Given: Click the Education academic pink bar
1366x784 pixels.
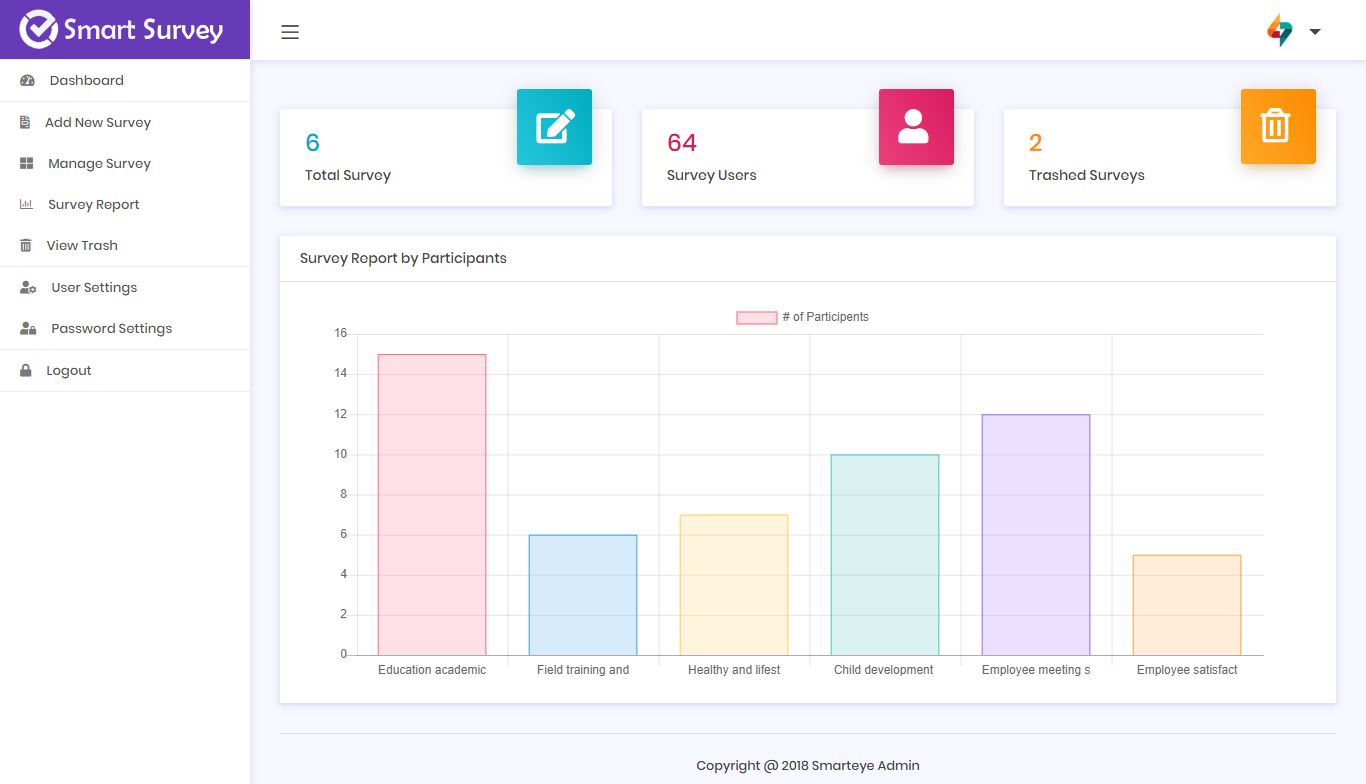Looking at the screenshot, I should pyautogui.click(x=432, y=505).
